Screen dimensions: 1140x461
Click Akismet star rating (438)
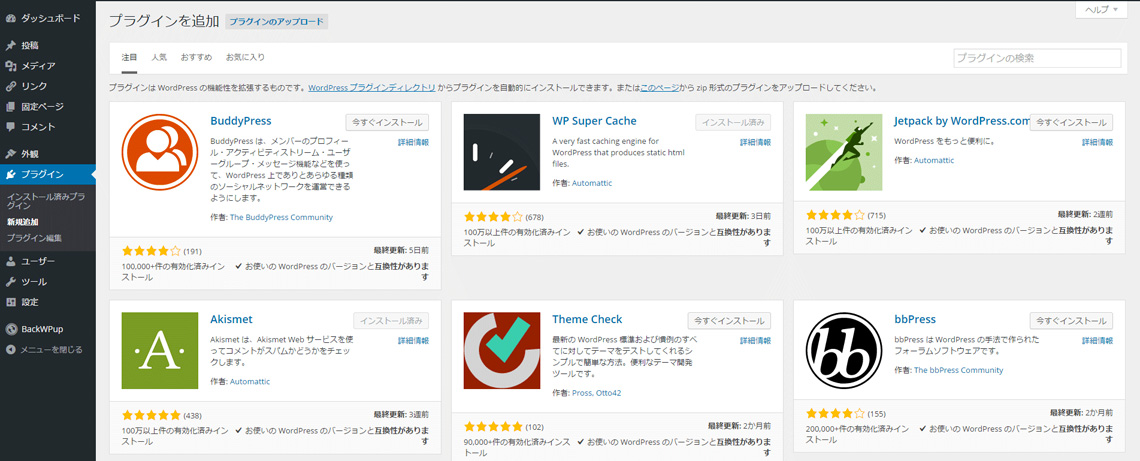point(151,415)
